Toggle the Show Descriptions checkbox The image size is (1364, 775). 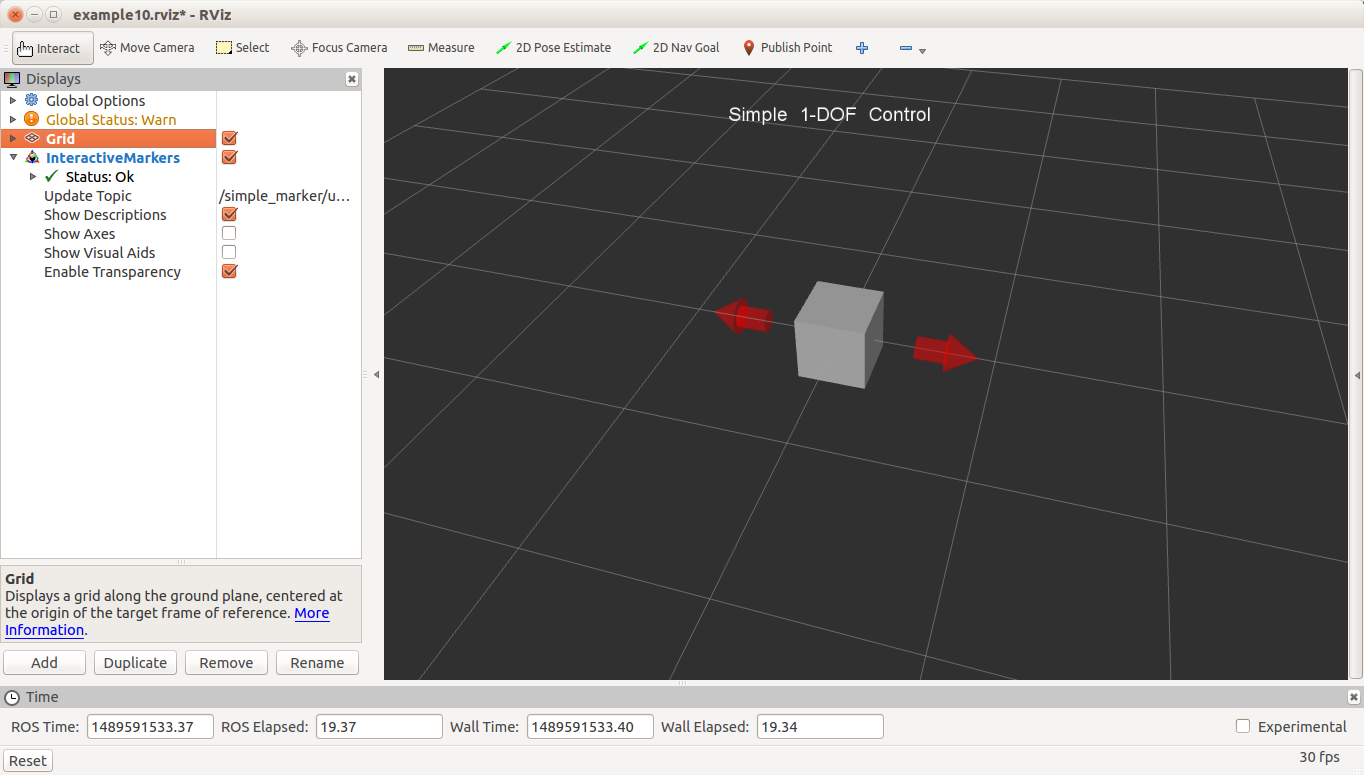(229, 214)
